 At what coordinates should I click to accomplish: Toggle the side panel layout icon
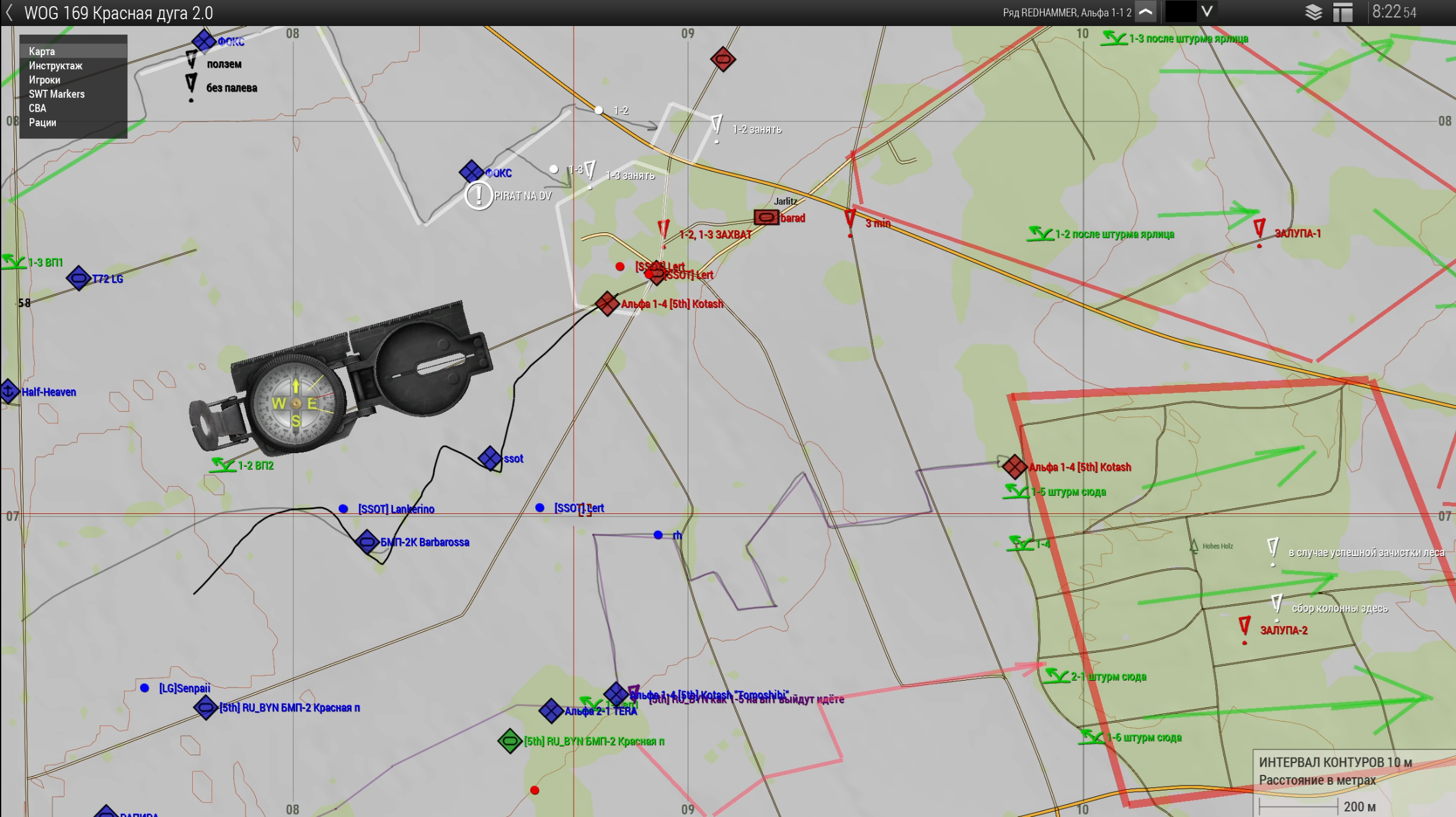[x=1343, y=12]
